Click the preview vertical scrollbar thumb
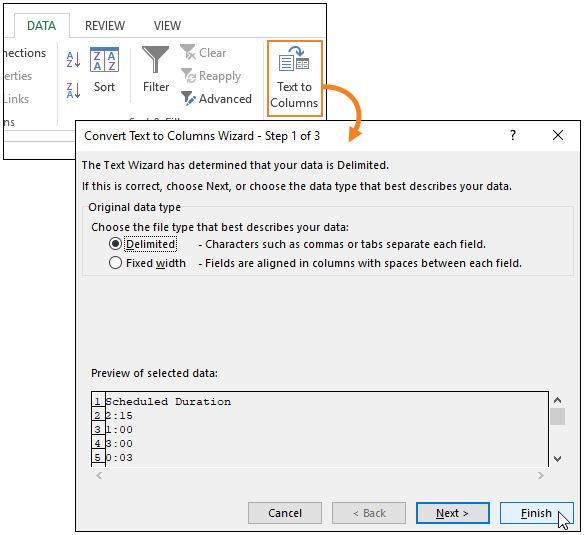The width and height of the screenshot is (585, 535). point(557,416)
